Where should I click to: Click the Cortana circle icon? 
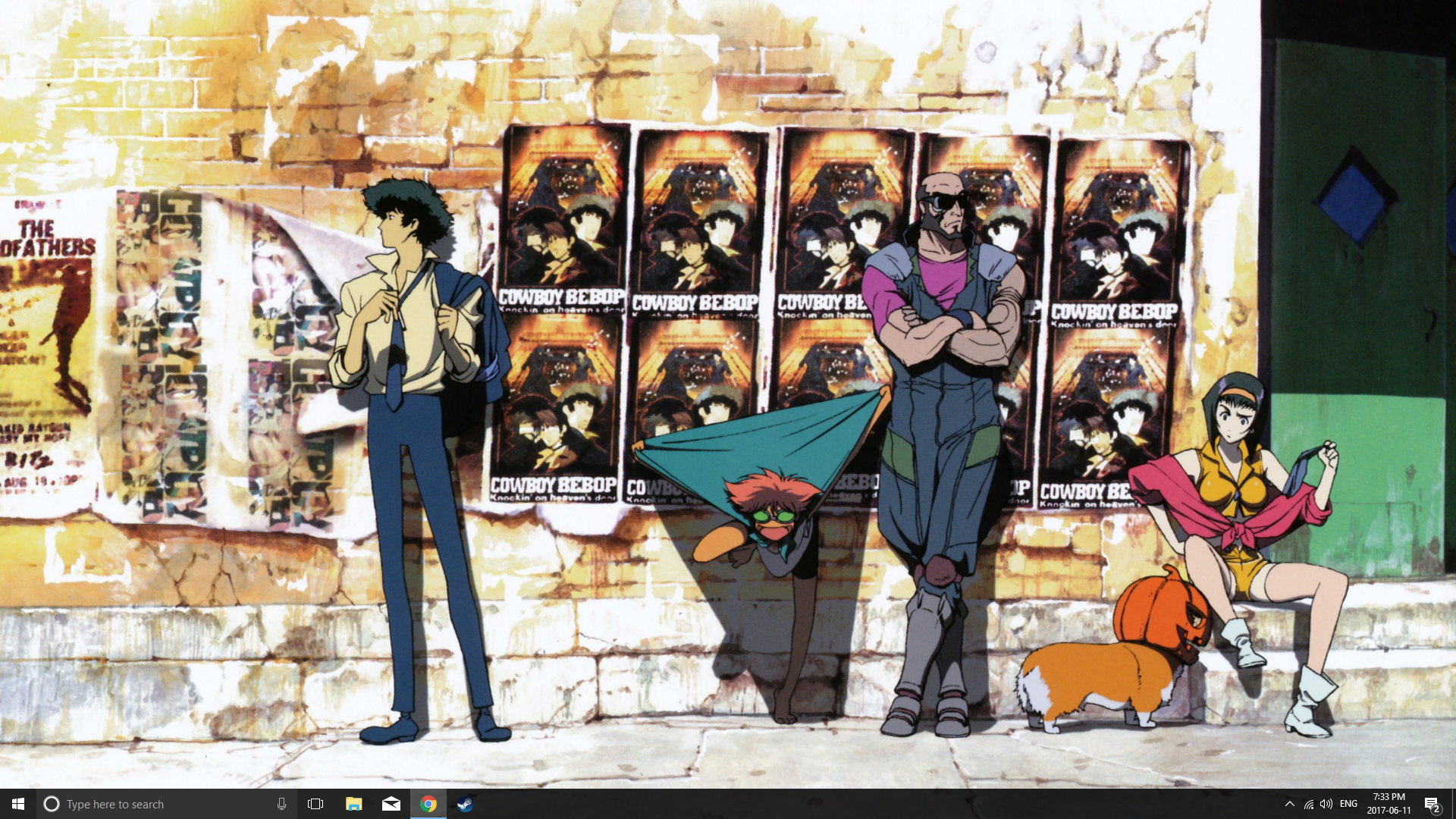pyautogui.click(x=51, y=804)
